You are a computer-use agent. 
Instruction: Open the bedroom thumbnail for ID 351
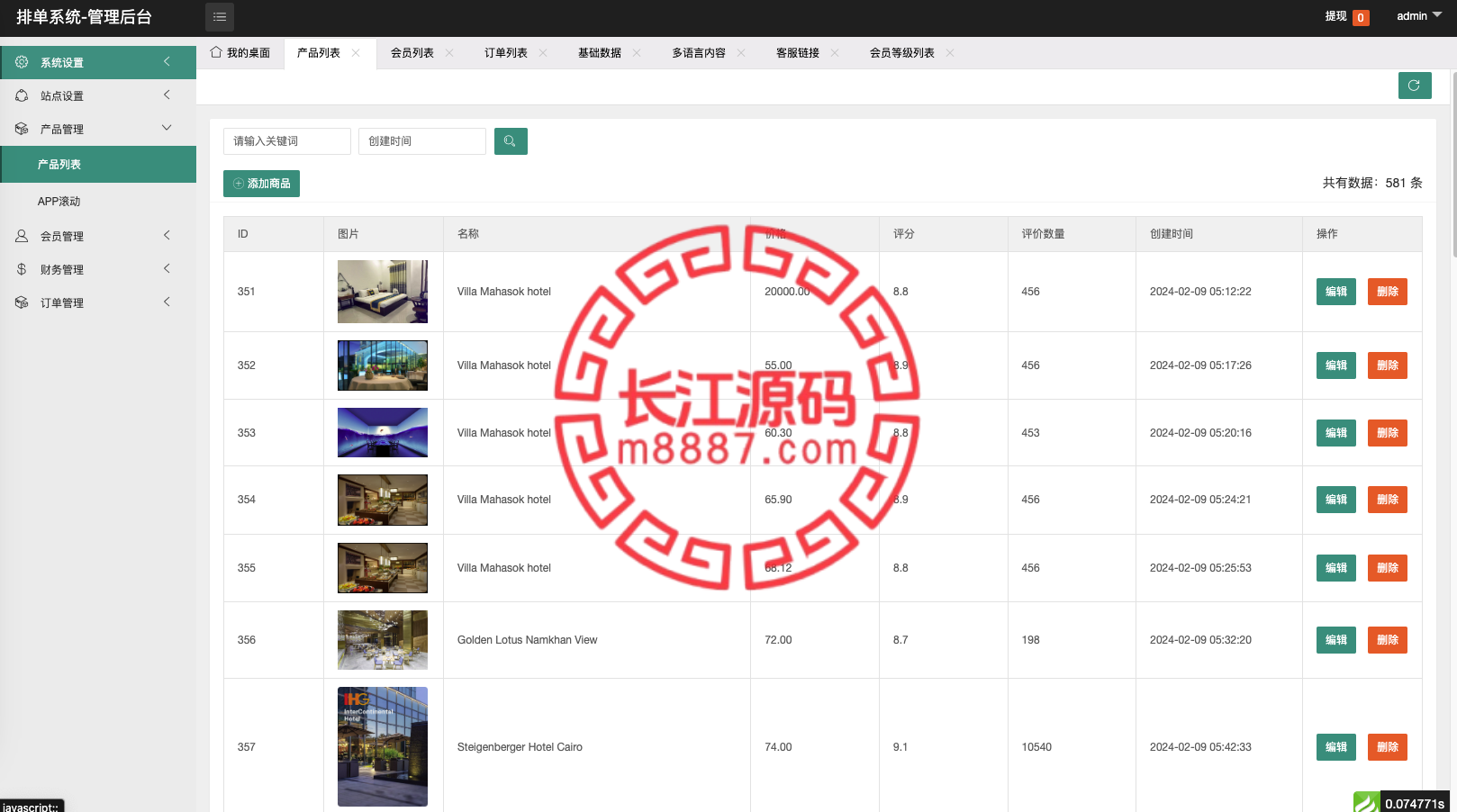pyautogui.click(x=383, y=292)
